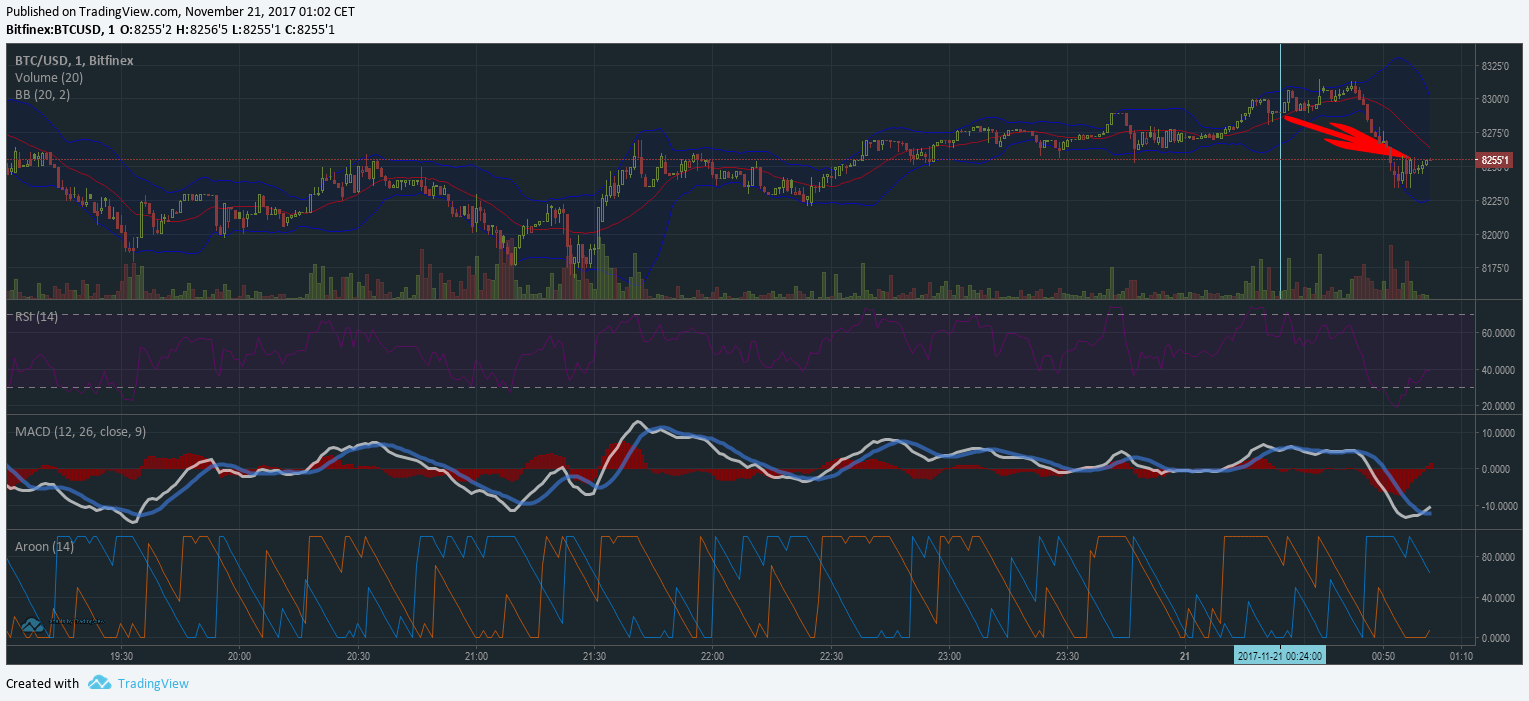Image resolution: width=1529 pixels, height=701 pixels.
Task: Click the 8175'0 price axis label
Action: [x=1495, y=269]
